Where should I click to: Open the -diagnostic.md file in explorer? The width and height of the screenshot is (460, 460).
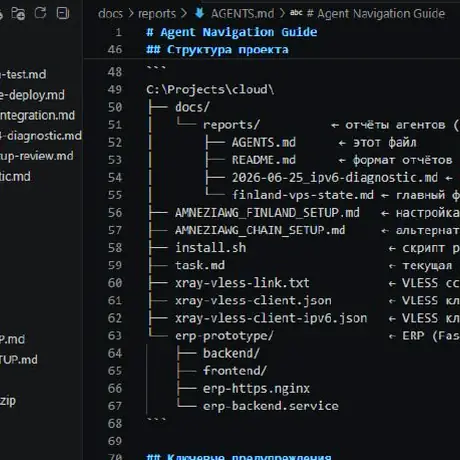(41, 136)
